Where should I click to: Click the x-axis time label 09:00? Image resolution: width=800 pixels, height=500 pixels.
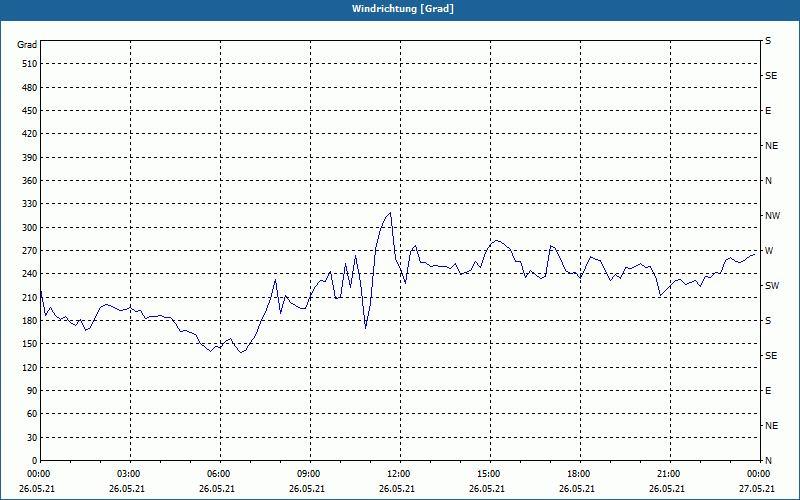pyautogui.click(x=308, y=474)
